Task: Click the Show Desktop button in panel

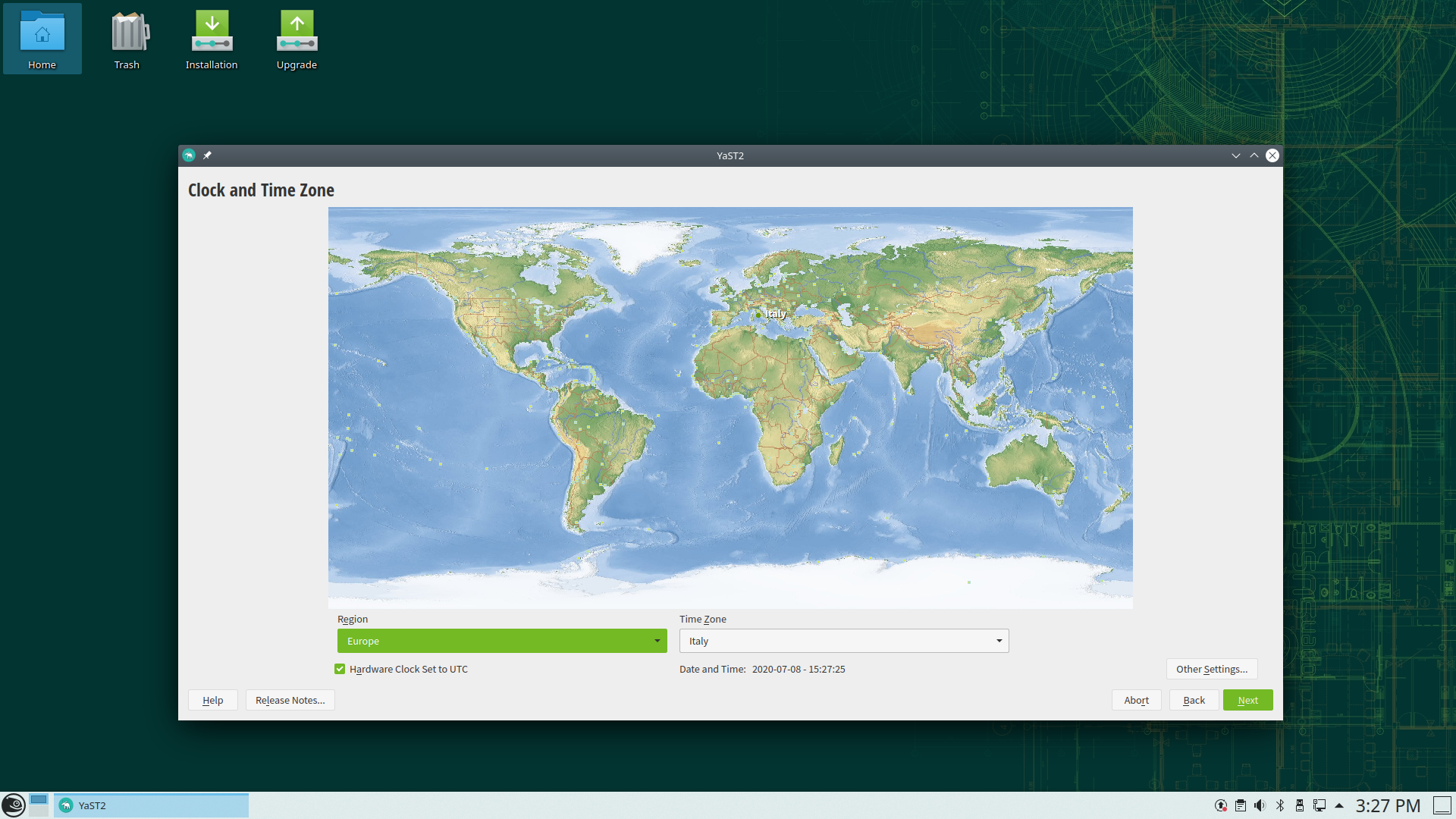Action: [1442, 805]
